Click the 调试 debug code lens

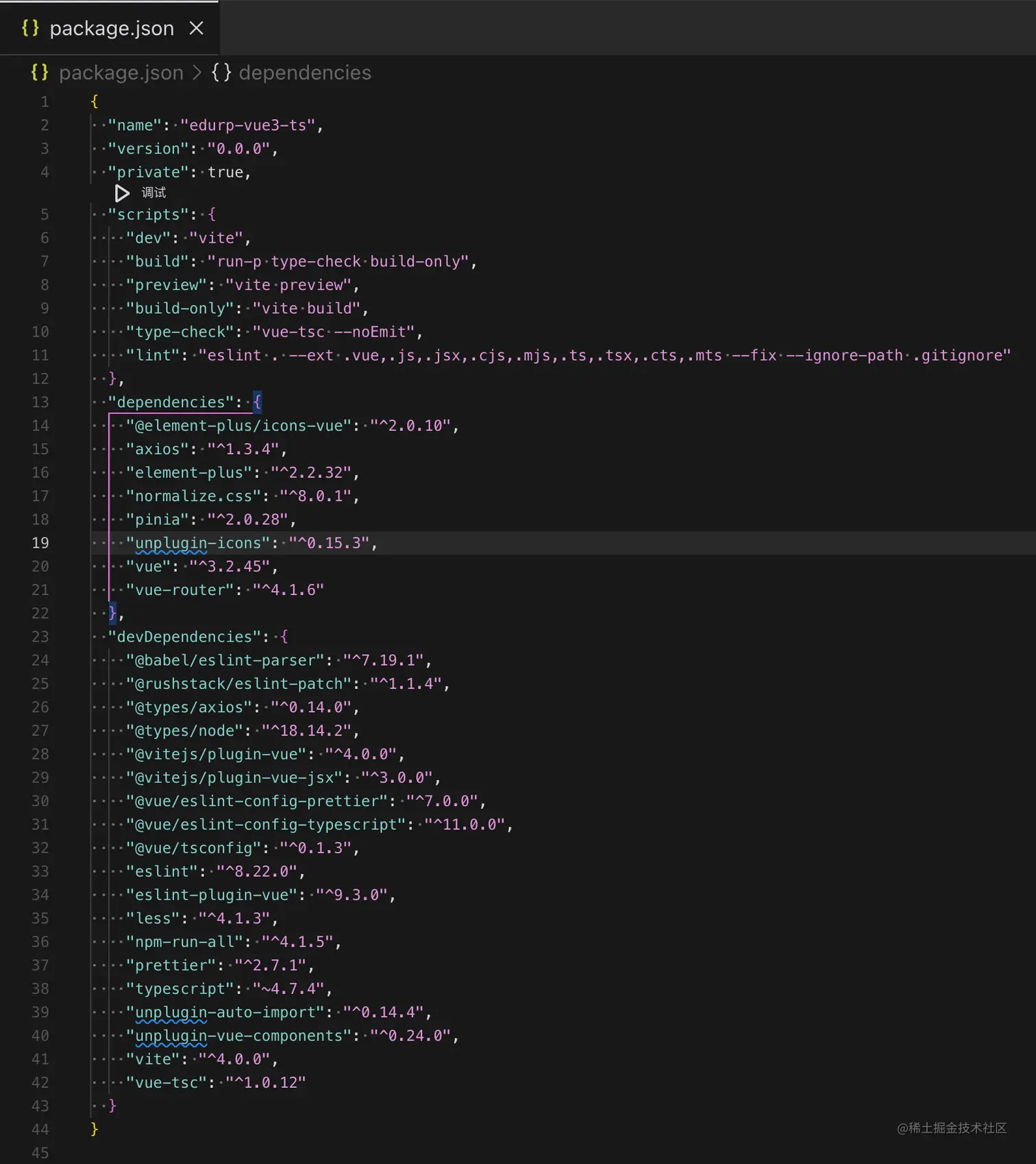pos(153,193)
